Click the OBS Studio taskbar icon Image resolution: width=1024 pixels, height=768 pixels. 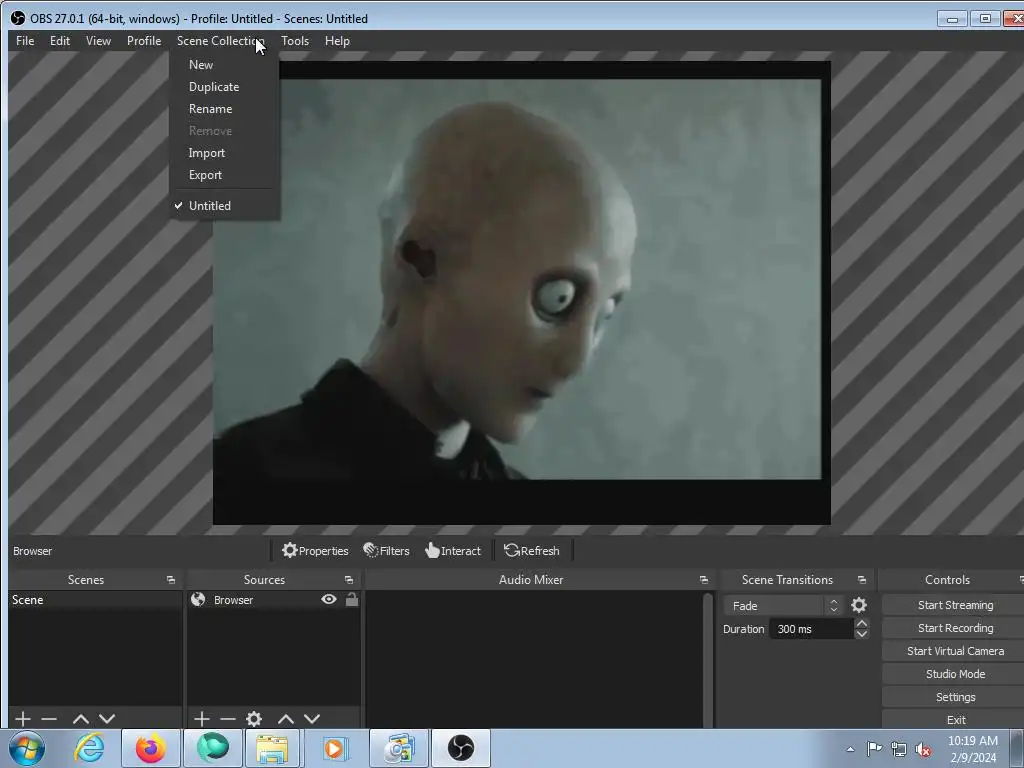(x=460, y=748)
